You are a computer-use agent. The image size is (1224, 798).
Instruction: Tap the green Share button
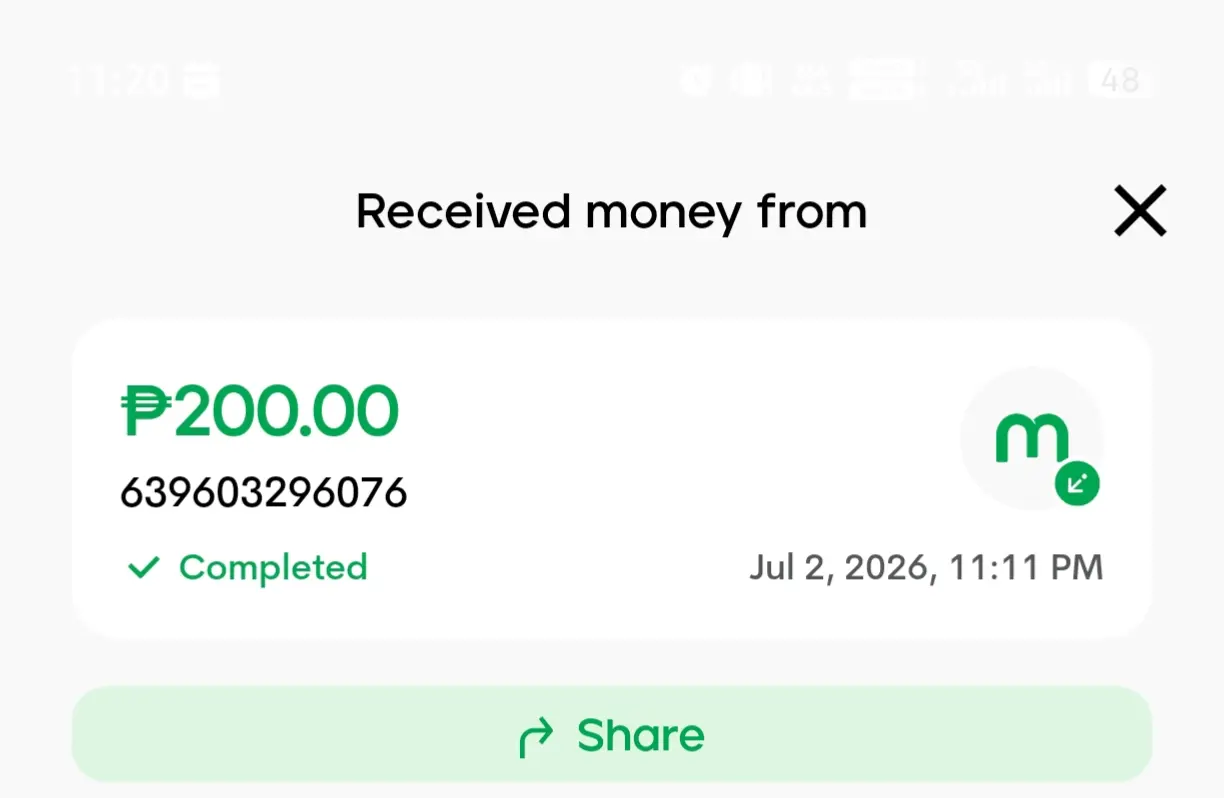[611, 735]
